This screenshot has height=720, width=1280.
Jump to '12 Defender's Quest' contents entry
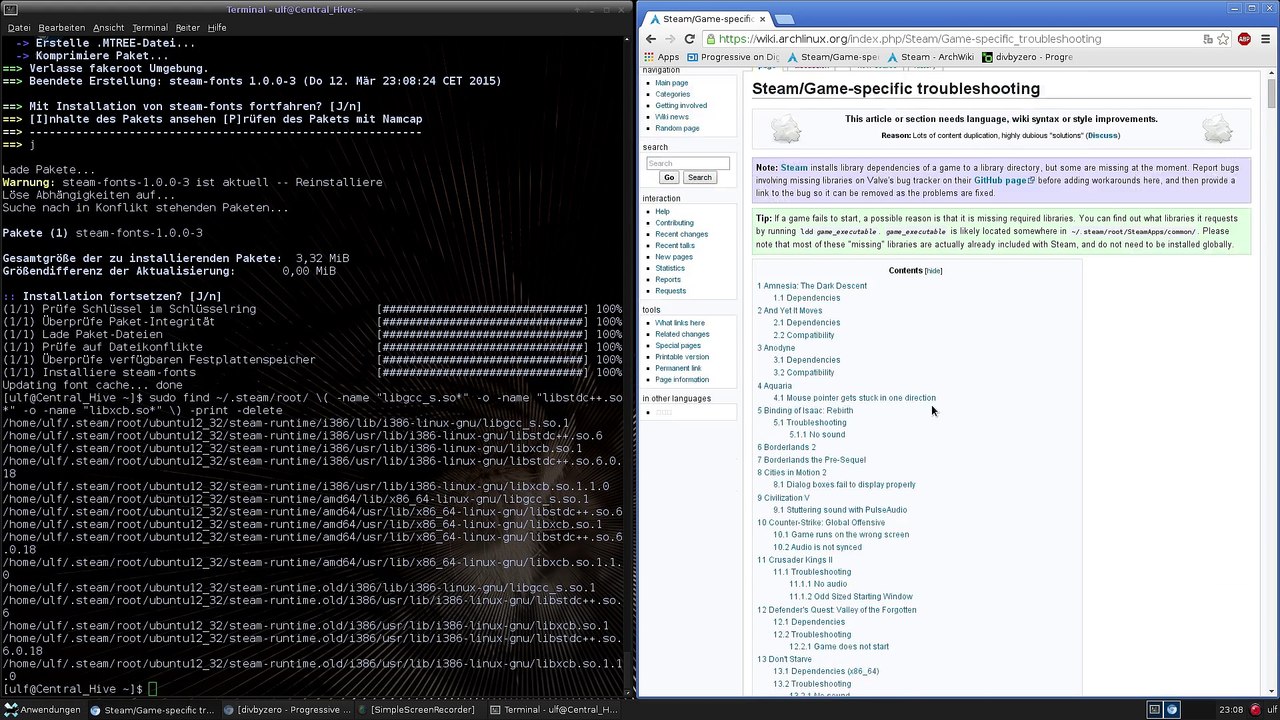pos(837,610)
